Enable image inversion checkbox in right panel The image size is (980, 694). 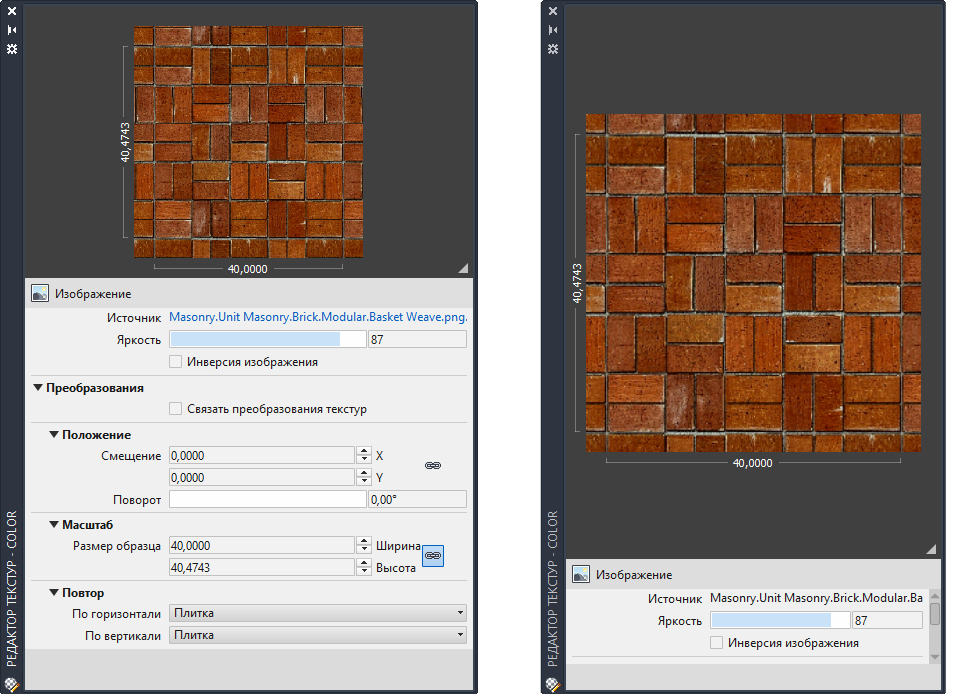(x=717, y=642)
